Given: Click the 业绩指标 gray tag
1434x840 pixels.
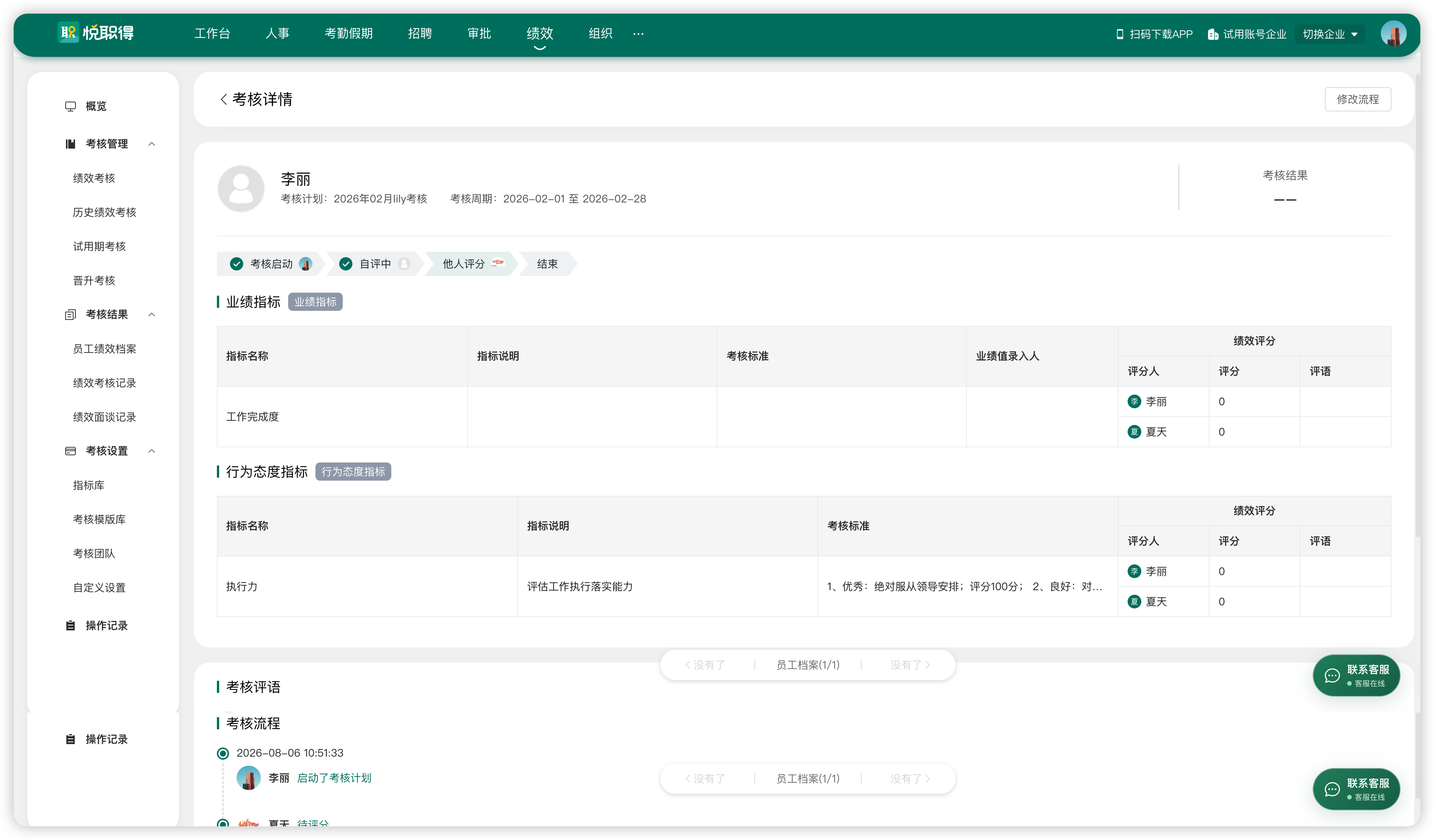Looking at the screenshot, I should point(315,302).
